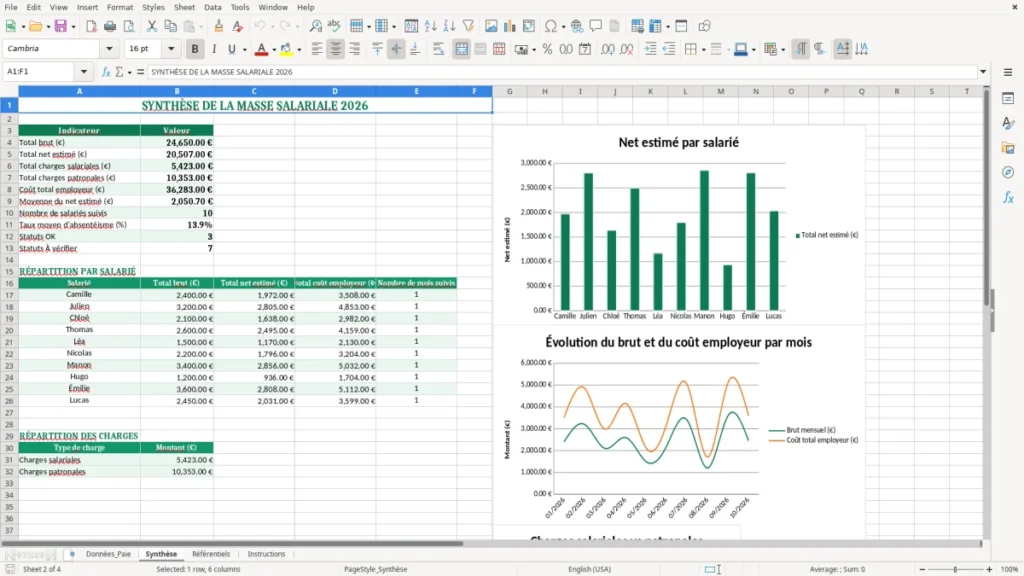
Task: Open sidebar Gallery icon
Action: click(1008, 148)
